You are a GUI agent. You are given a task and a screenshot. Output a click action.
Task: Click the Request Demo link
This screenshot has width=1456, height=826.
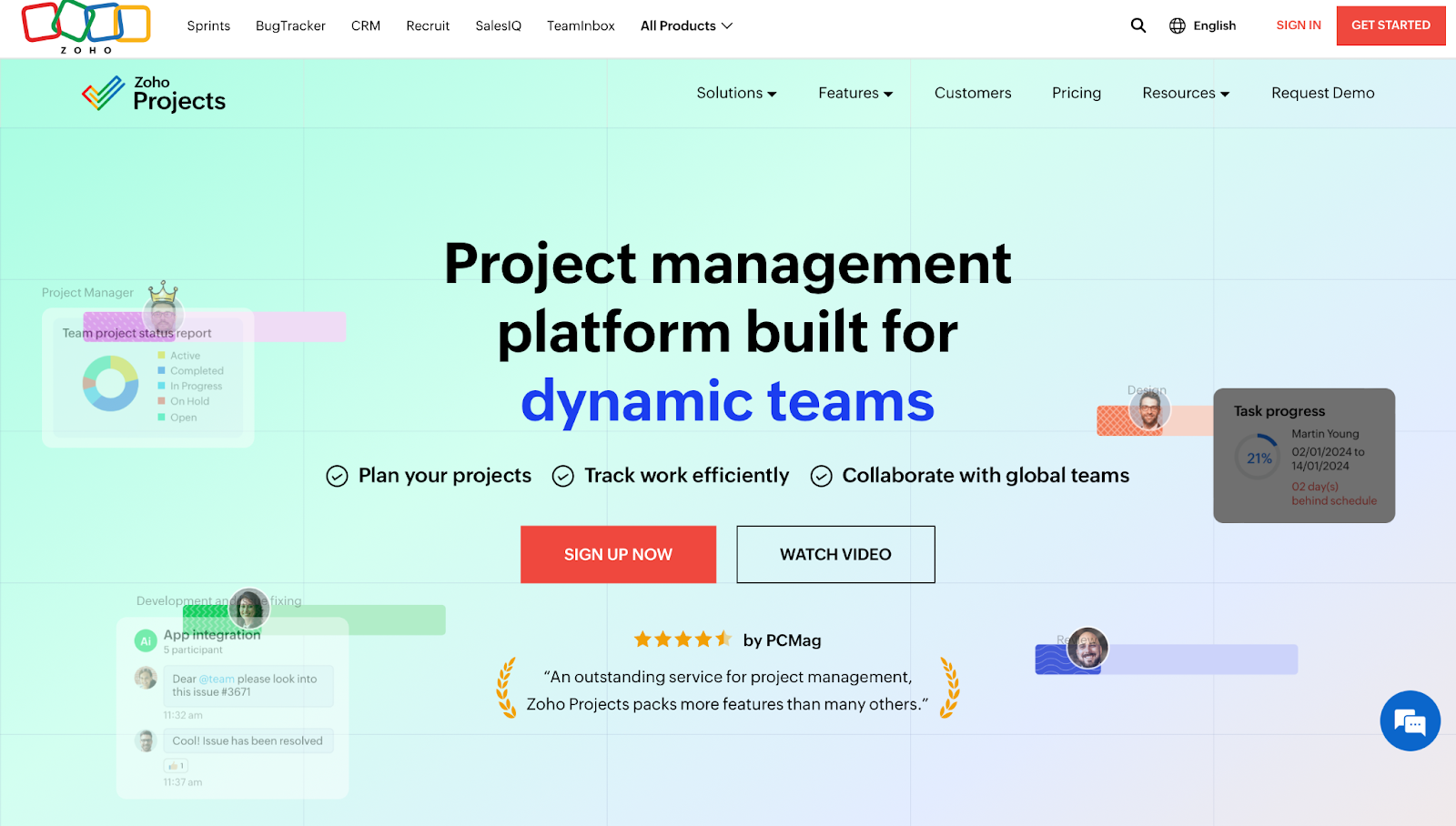(1322, 92)
